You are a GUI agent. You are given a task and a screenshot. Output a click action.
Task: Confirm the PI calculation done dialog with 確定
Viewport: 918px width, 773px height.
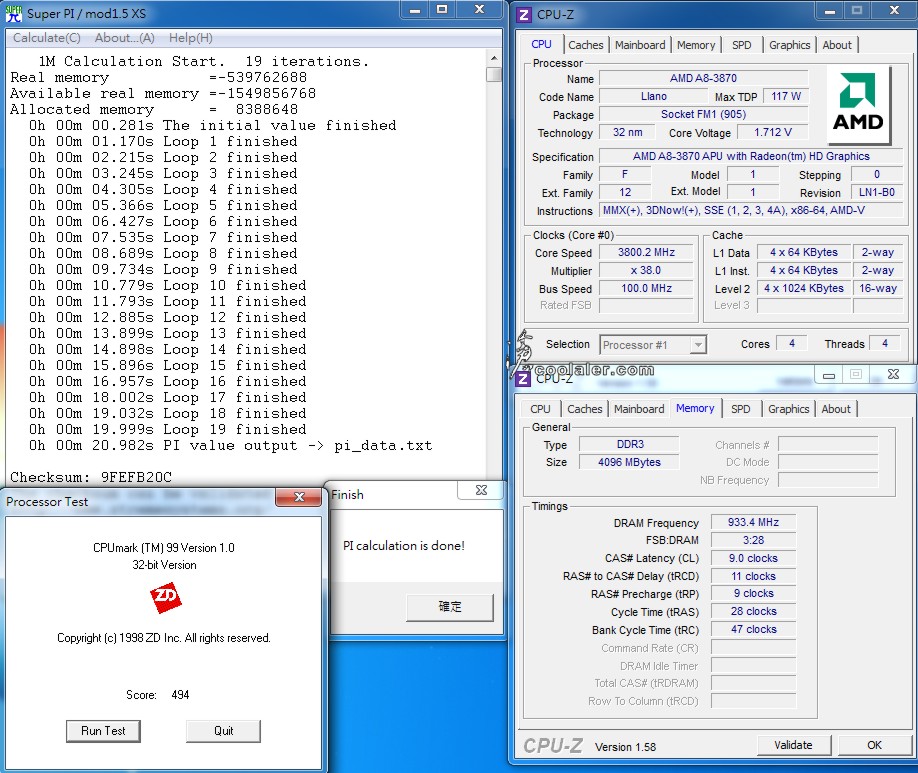click(x=450, y=607)
